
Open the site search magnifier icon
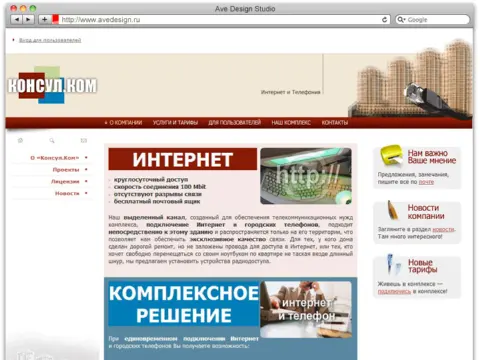(x=52, y=141)
